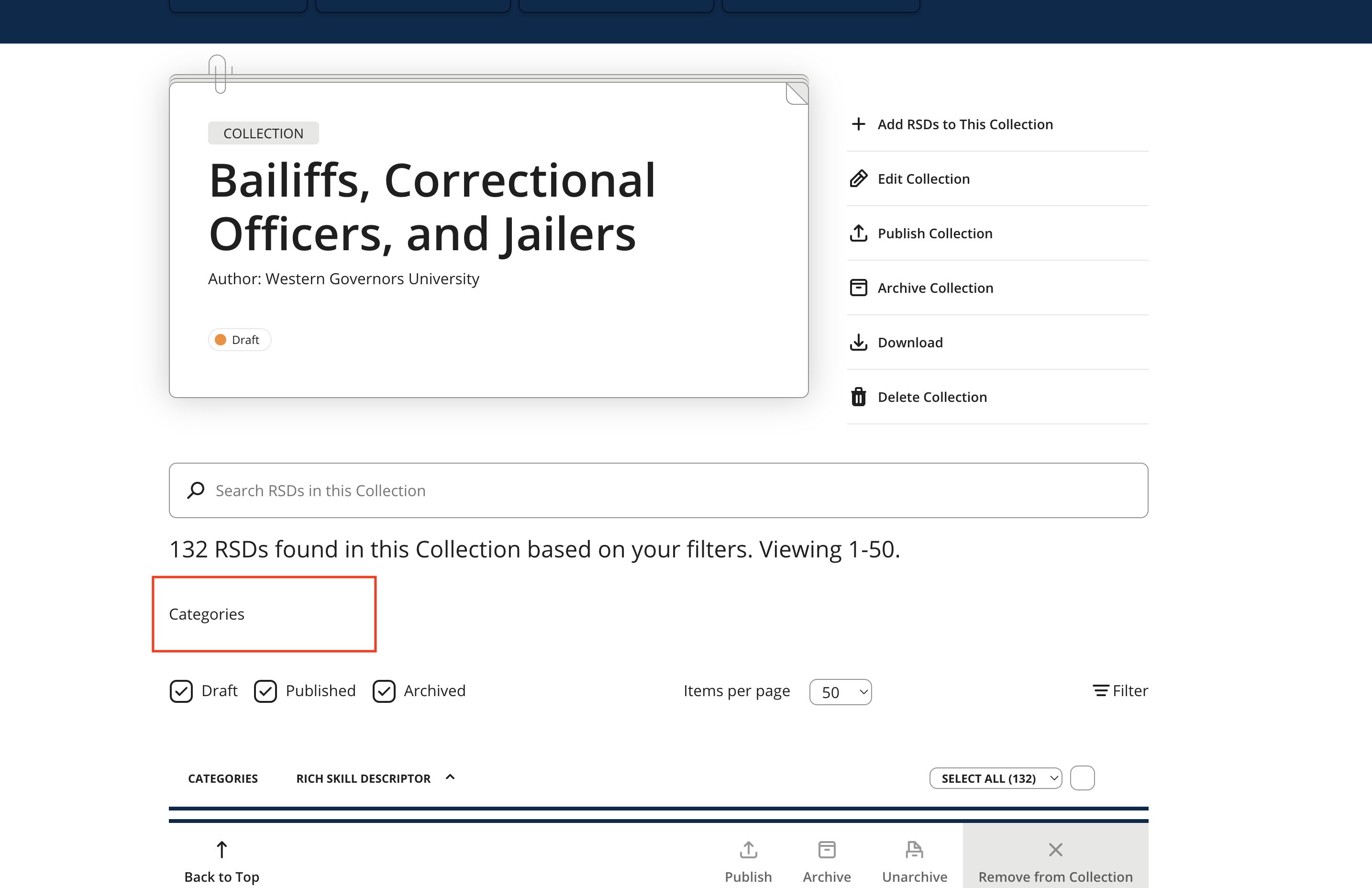Screen dimensions: 1372x888
Task: Click the Filter lines icon
Action: click(1100, 690)
